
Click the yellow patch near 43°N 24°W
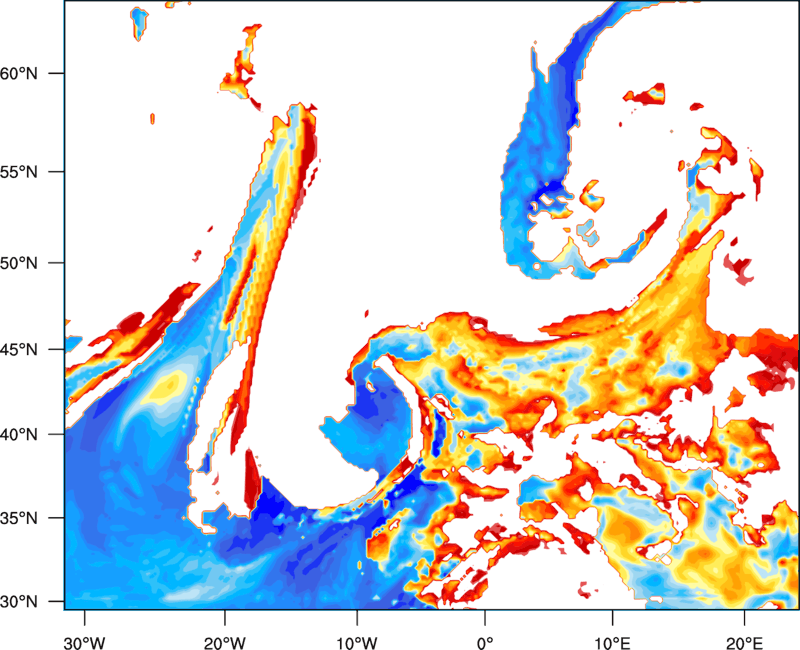coord(166,386)
